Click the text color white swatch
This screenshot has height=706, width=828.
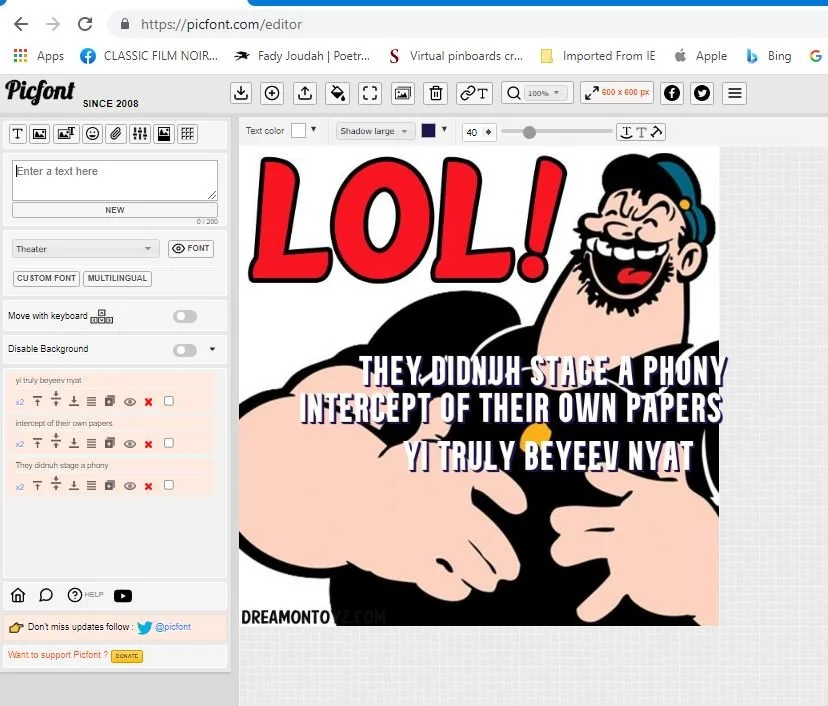pos(298,130)
